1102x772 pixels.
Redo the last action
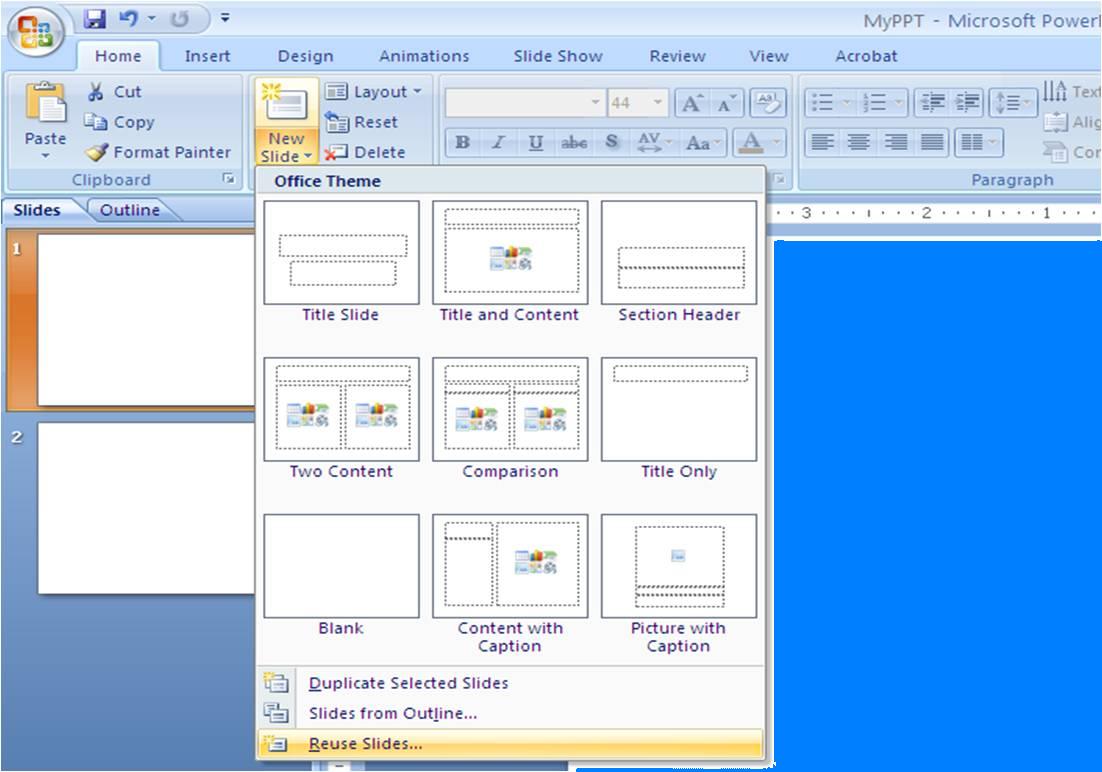180,19
